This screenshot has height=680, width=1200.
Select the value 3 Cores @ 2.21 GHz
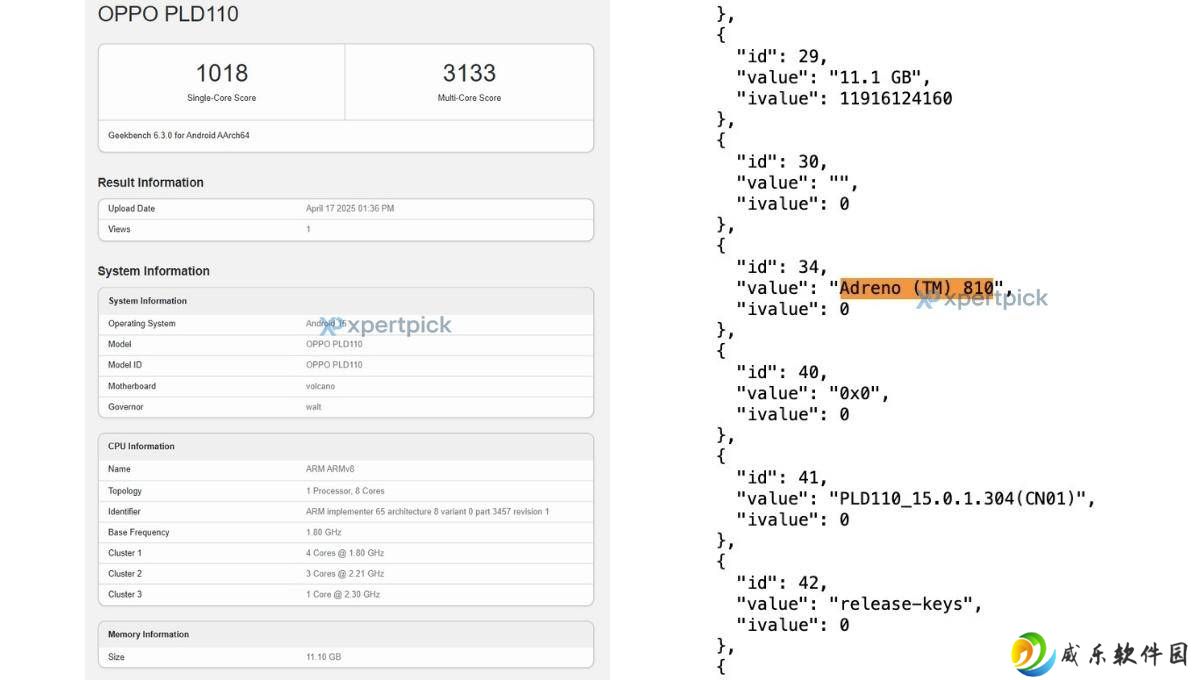coord(345,574)
